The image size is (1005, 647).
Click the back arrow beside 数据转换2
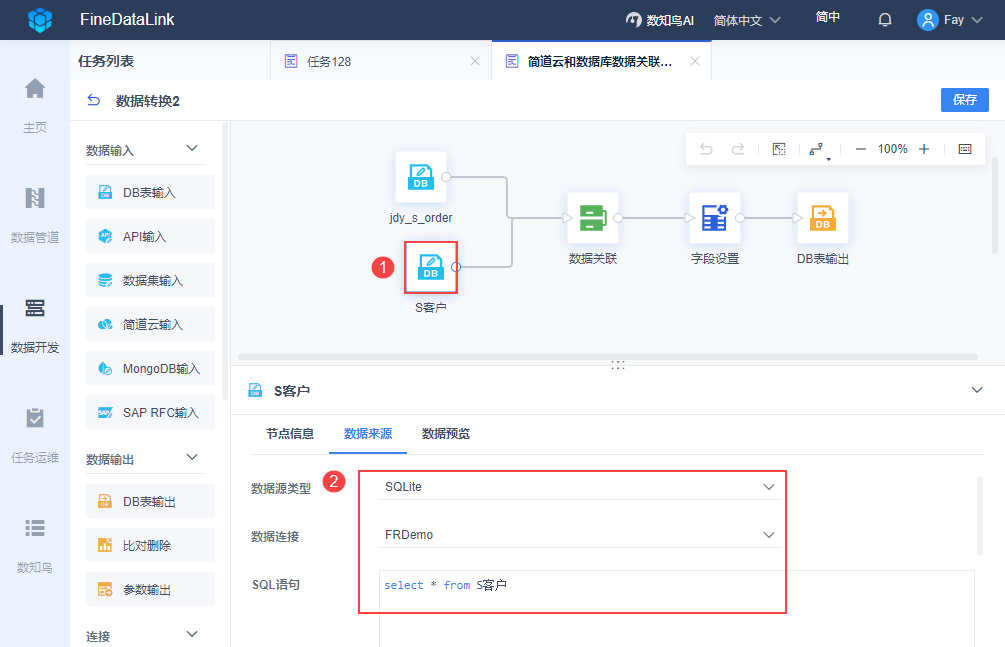tap(94, 100)
